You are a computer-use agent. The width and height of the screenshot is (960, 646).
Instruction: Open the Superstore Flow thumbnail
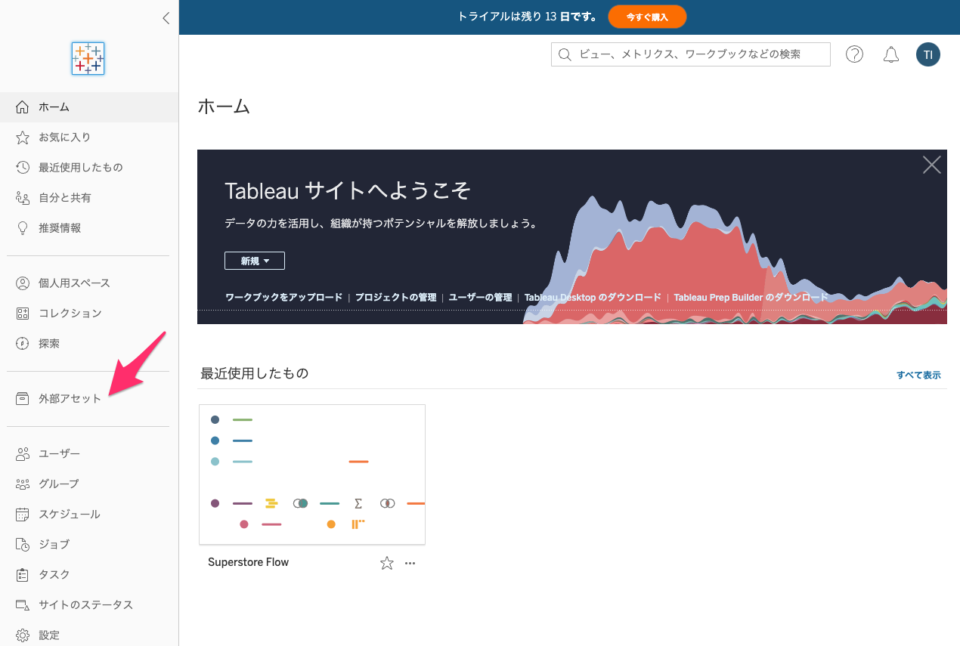click(312, 475)
